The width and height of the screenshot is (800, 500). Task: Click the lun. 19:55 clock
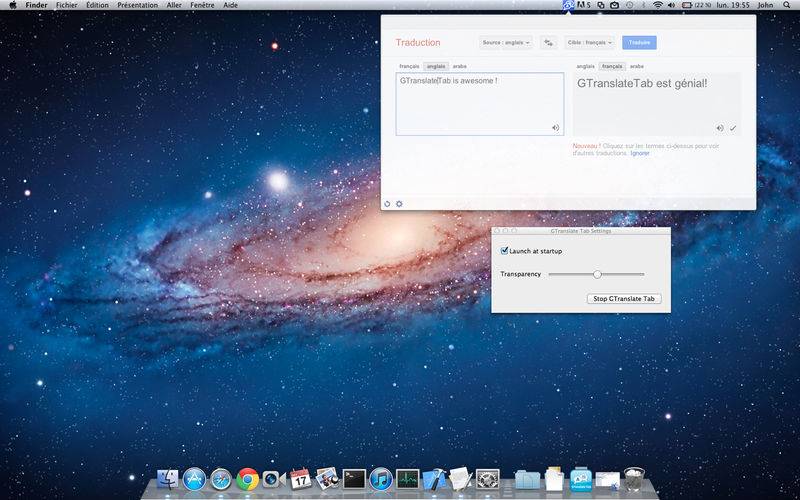point(733,5)
